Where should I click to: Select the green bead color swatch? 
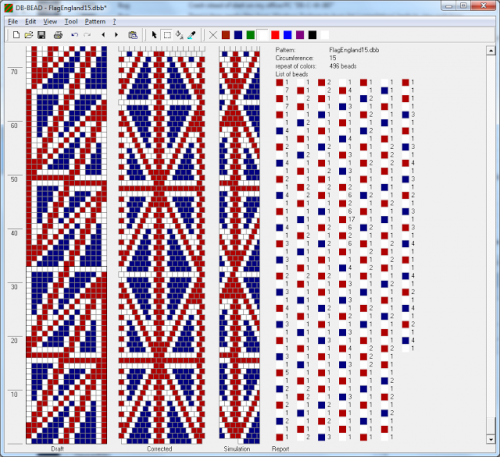(250, 35)
